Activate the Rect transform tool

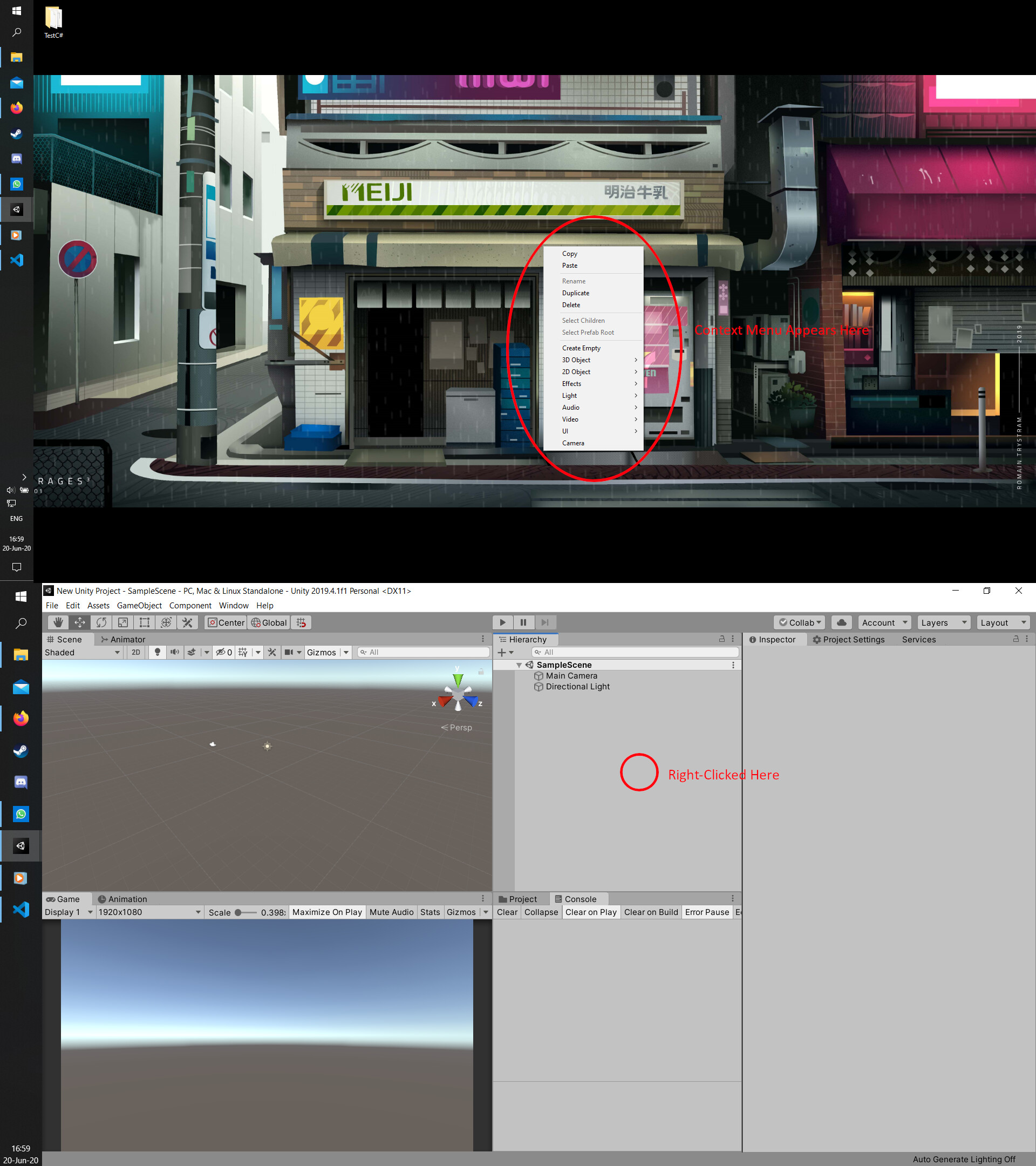[144, 622]
